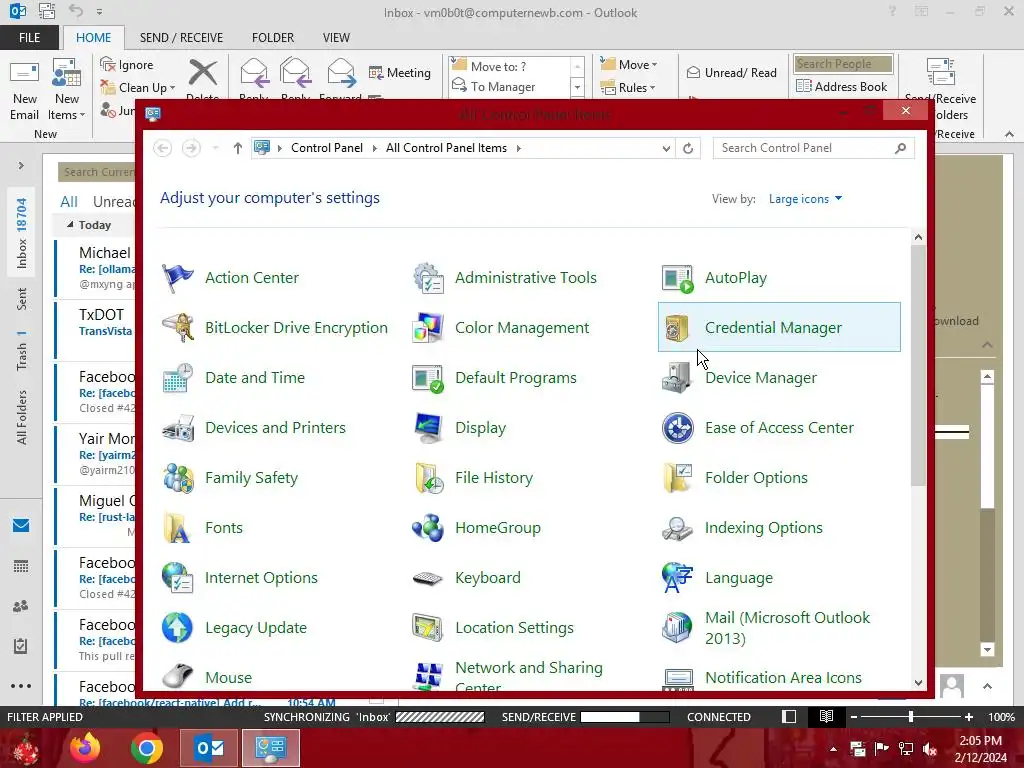
Task: Open the View by Large icons dropdown
Action: (x=805, y=199)
